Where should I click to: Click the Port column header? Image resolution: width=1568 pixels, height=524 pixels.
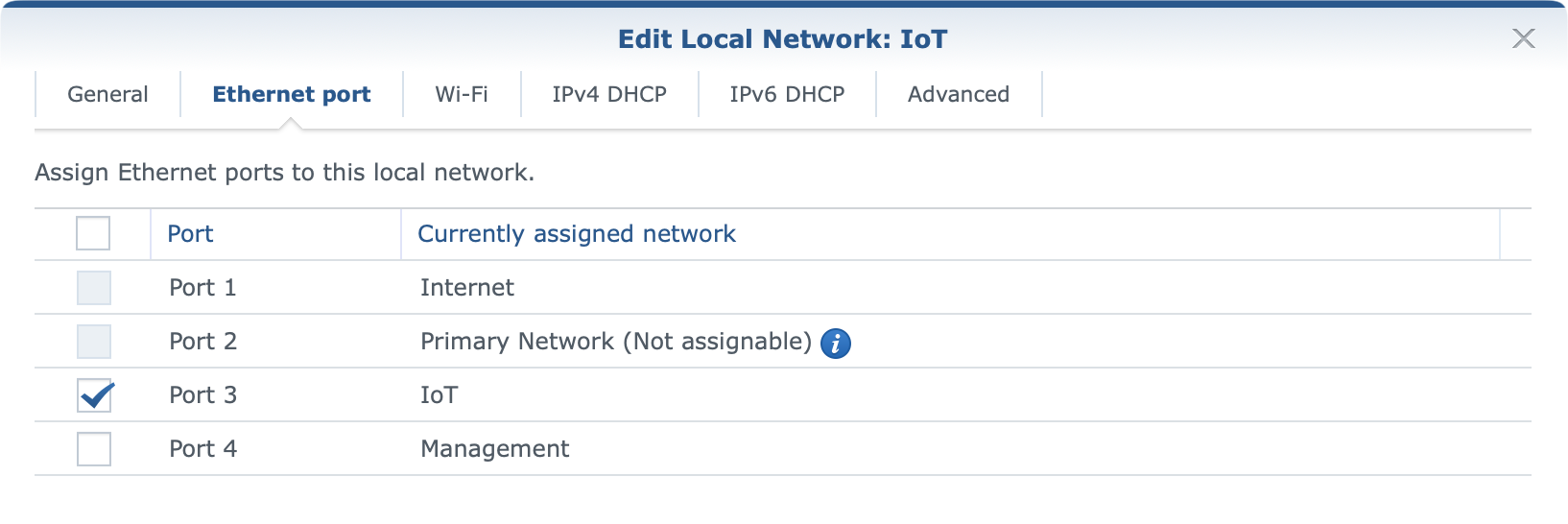pyautogui.click(x=191, y=234)
